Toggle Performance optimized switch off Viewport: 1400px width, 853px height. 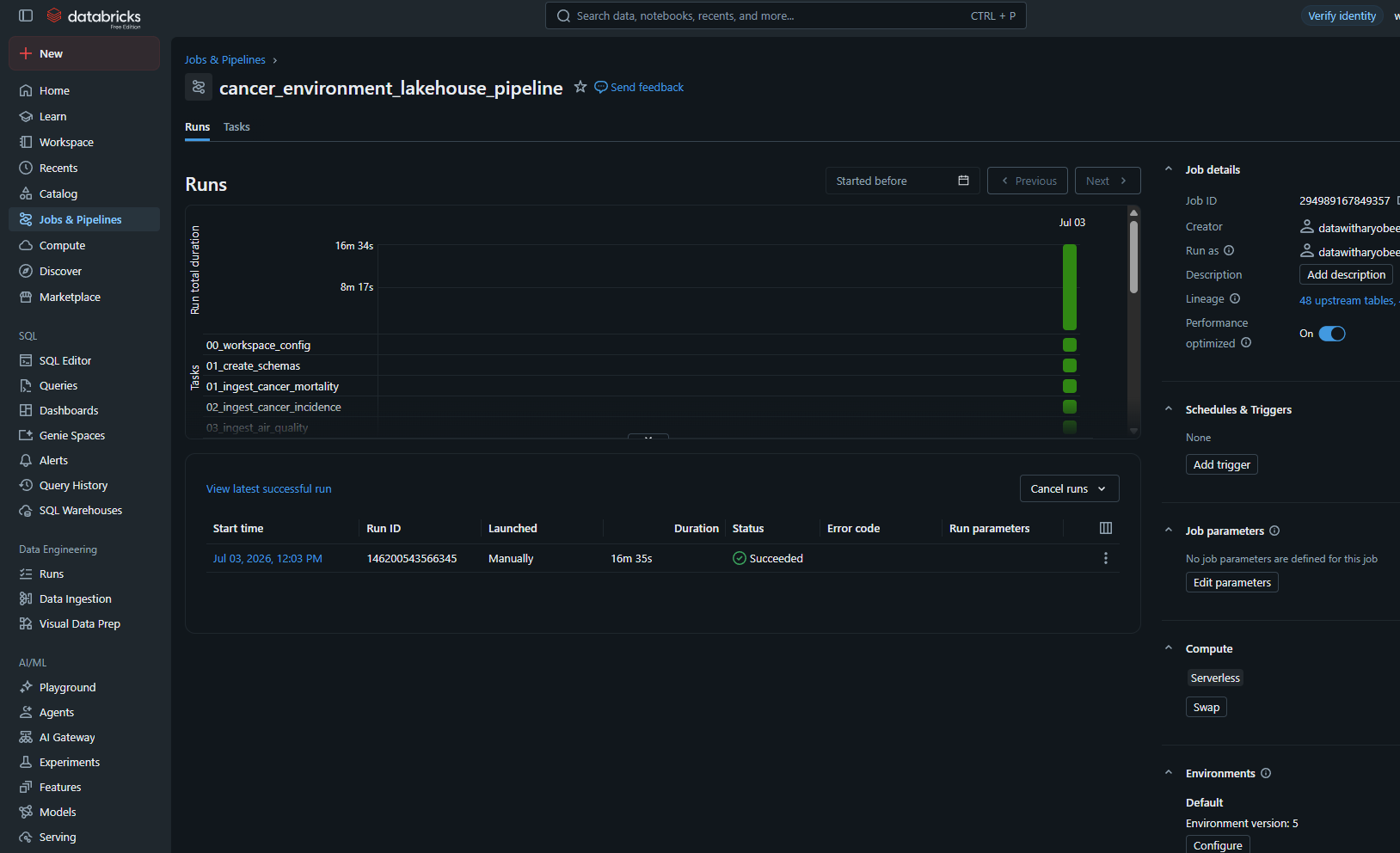tap(1332, 334)
